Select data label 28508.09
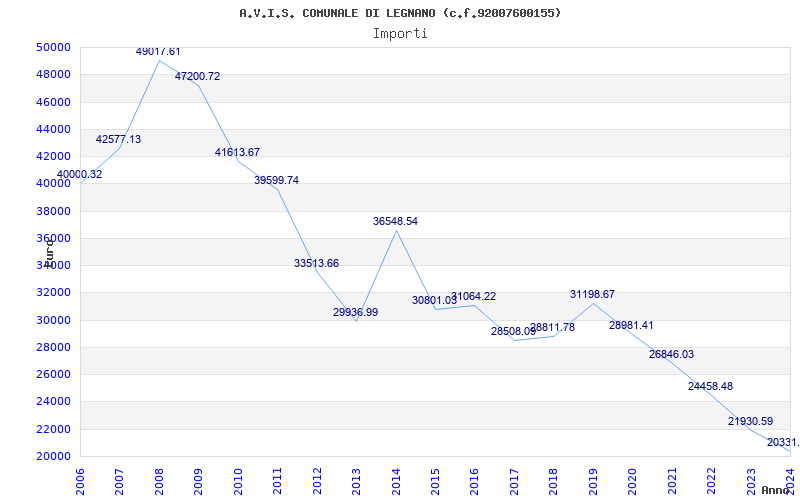 pyautogui.click(x=513, y=332)
